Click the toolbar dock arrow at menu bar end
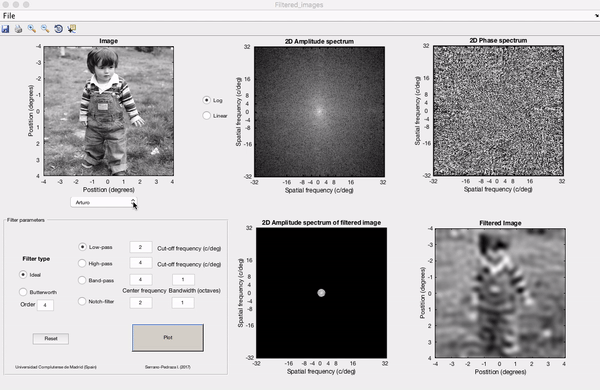This screenshot has height=390, width=600. click(597, 16)
